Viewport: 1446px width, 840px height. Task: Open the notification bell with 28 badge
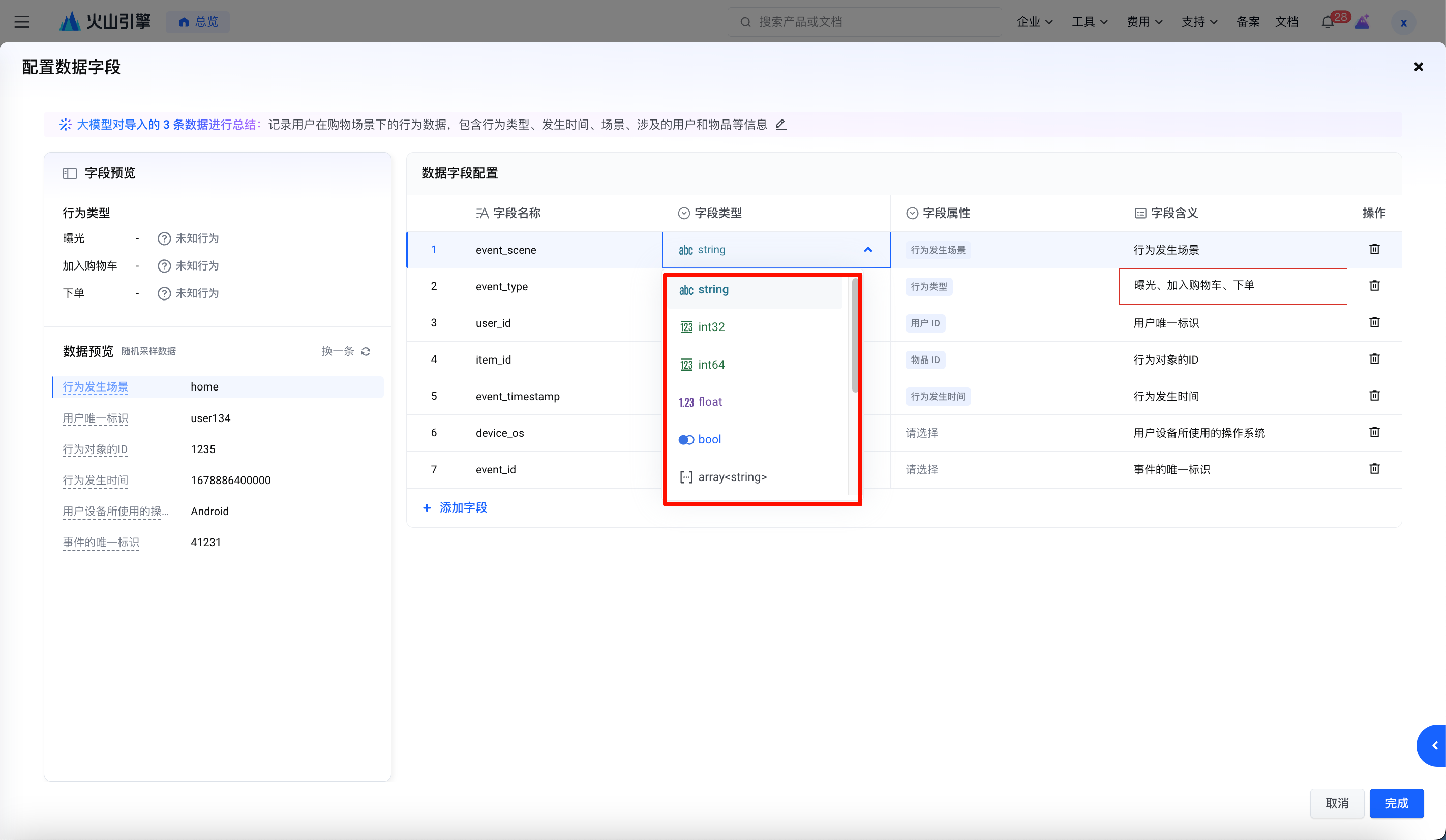1327,22
